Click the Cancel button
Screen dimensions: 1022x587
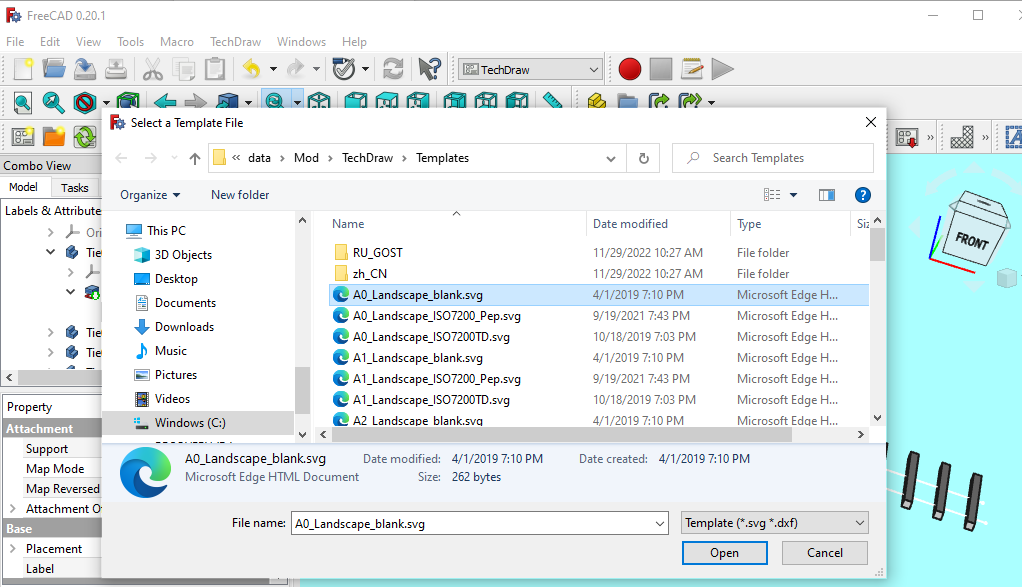click(x=825, y=552)
